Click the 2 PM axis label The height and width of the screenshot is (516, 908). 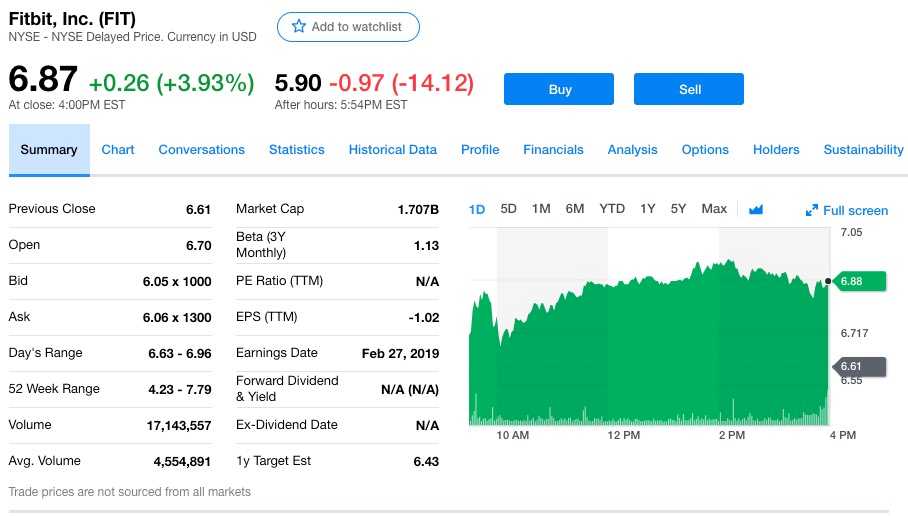732,435
